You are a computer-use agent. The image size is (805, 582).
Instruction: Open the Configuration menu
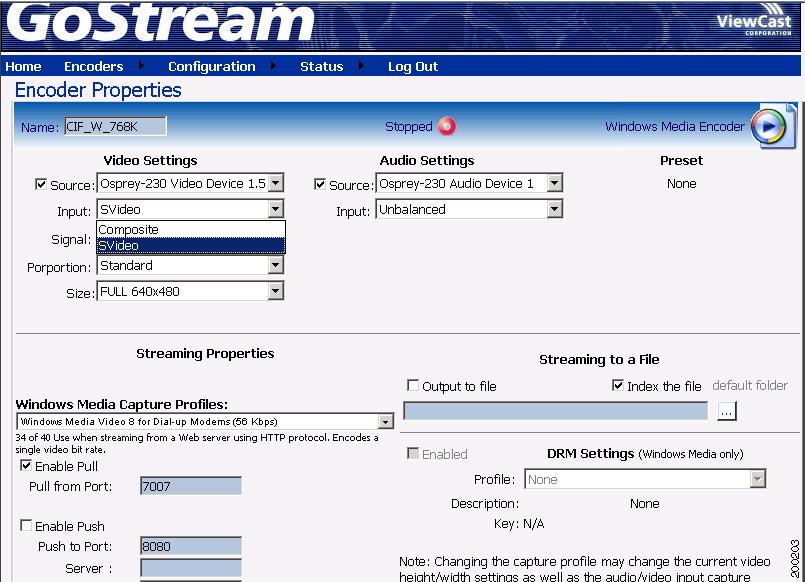coord(212,67)
